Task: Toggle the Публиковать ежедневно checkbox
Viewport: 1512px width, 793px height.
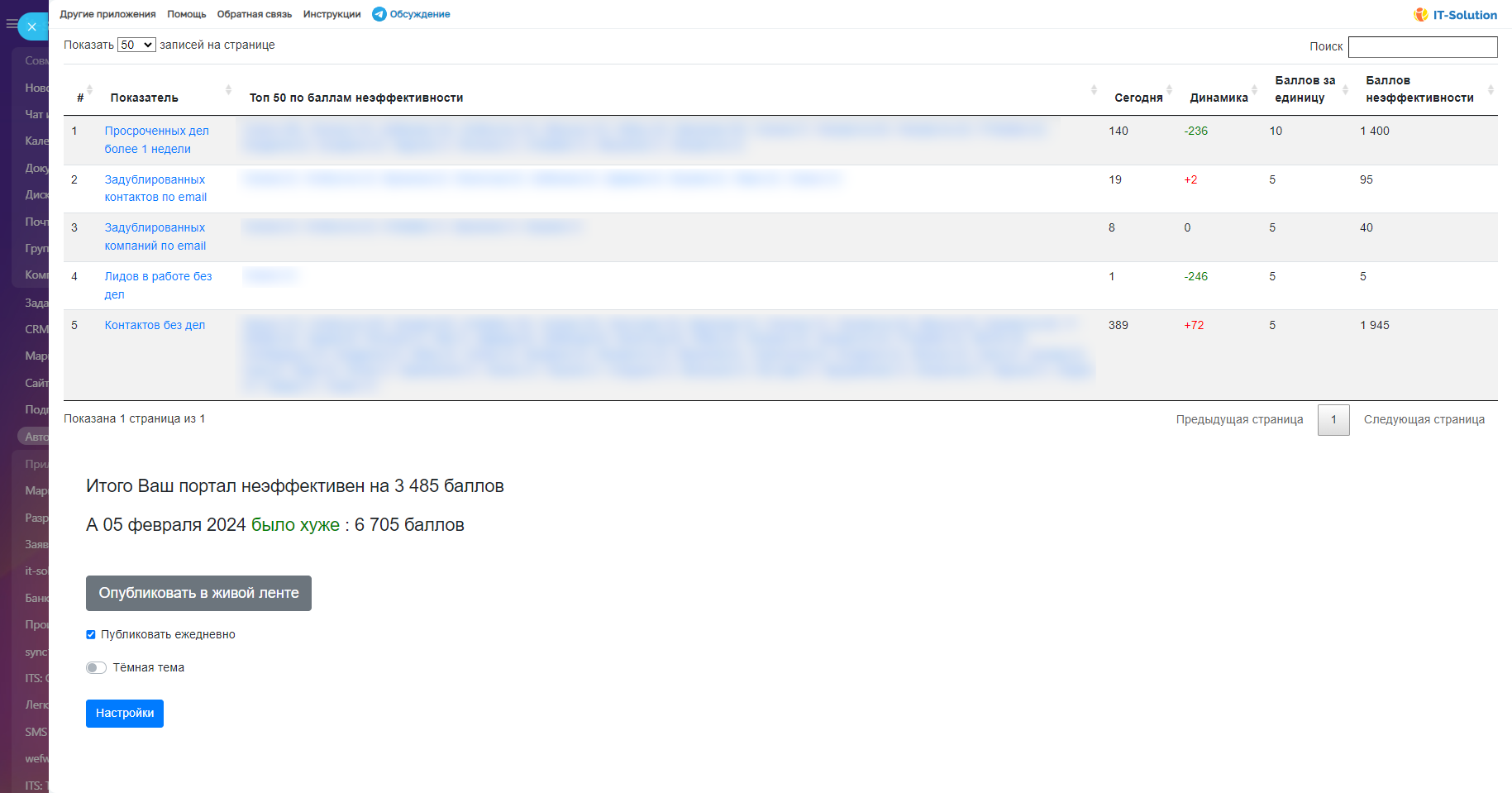Action: coord(91,635)
